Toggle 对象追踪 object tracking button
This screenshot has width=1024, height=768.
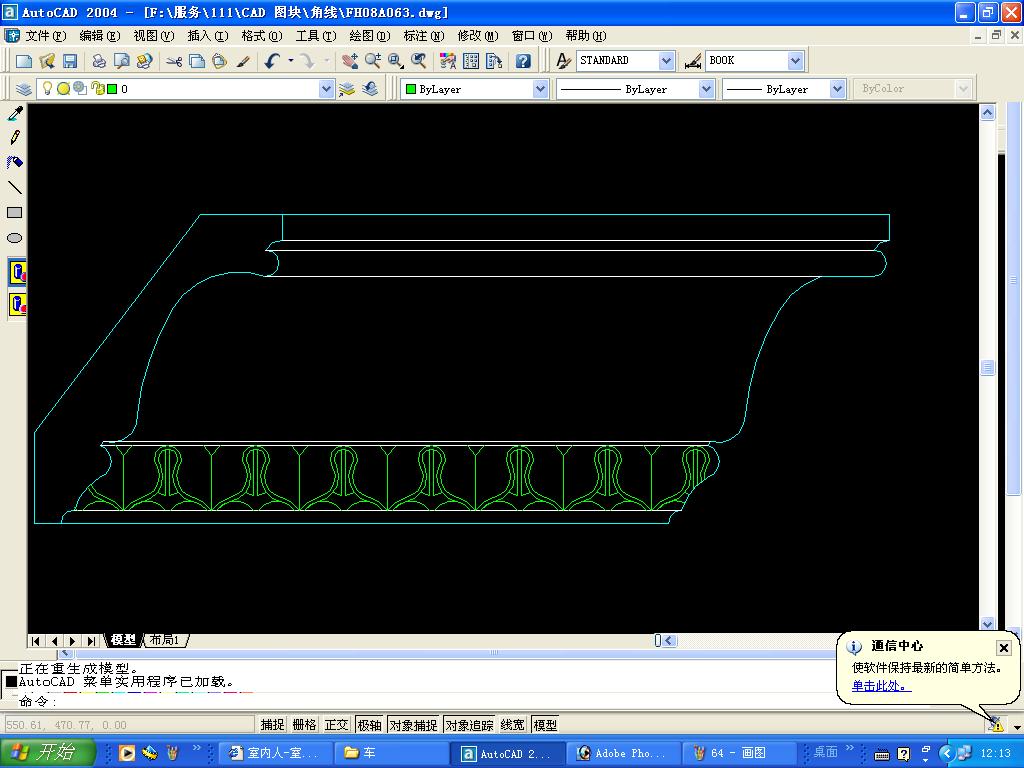click(470, 725)
